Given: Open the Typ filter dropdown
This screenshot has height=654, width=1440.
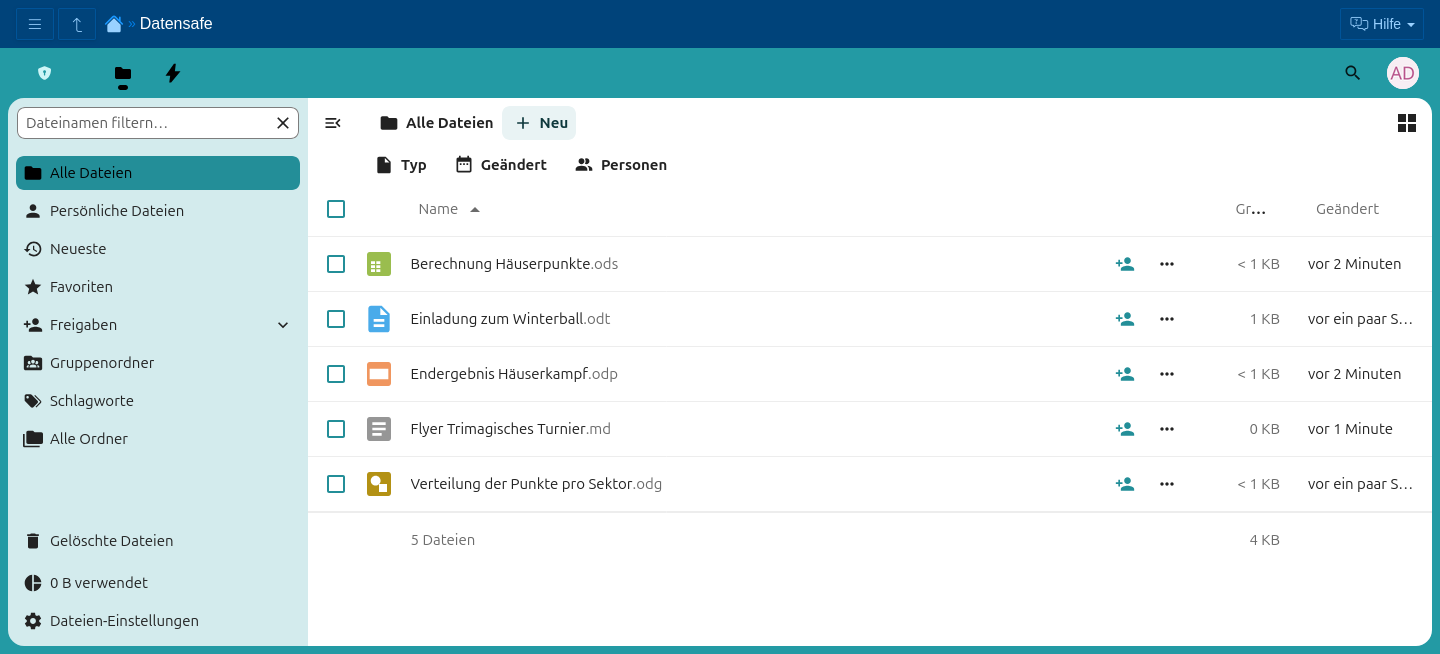Looking at the screenshot, I should (x=401, y=165).
